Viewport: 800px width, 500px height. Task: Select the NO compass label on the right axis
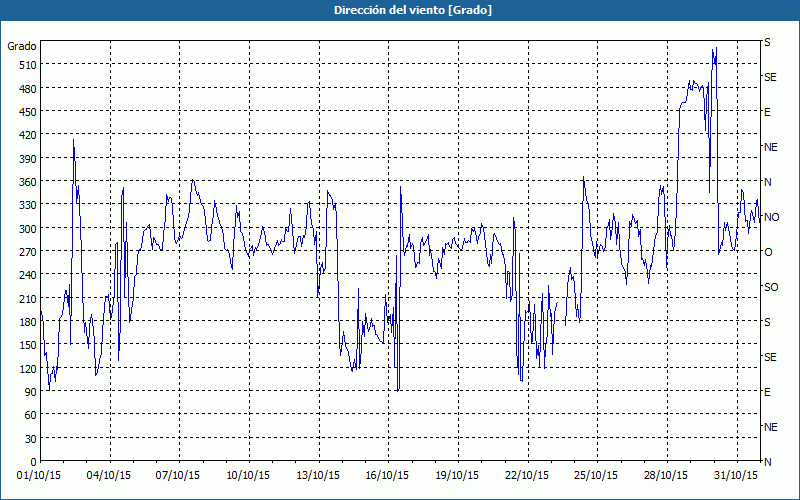point(771,217)
